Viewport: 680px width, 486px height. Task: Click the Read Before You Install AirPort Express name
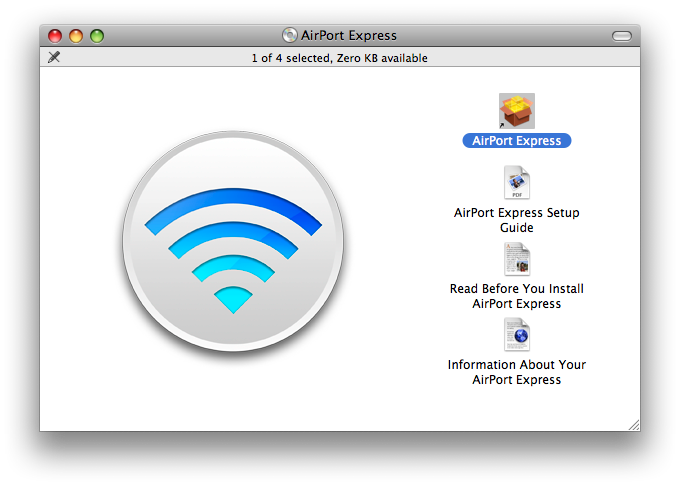[x=517, y=296]
